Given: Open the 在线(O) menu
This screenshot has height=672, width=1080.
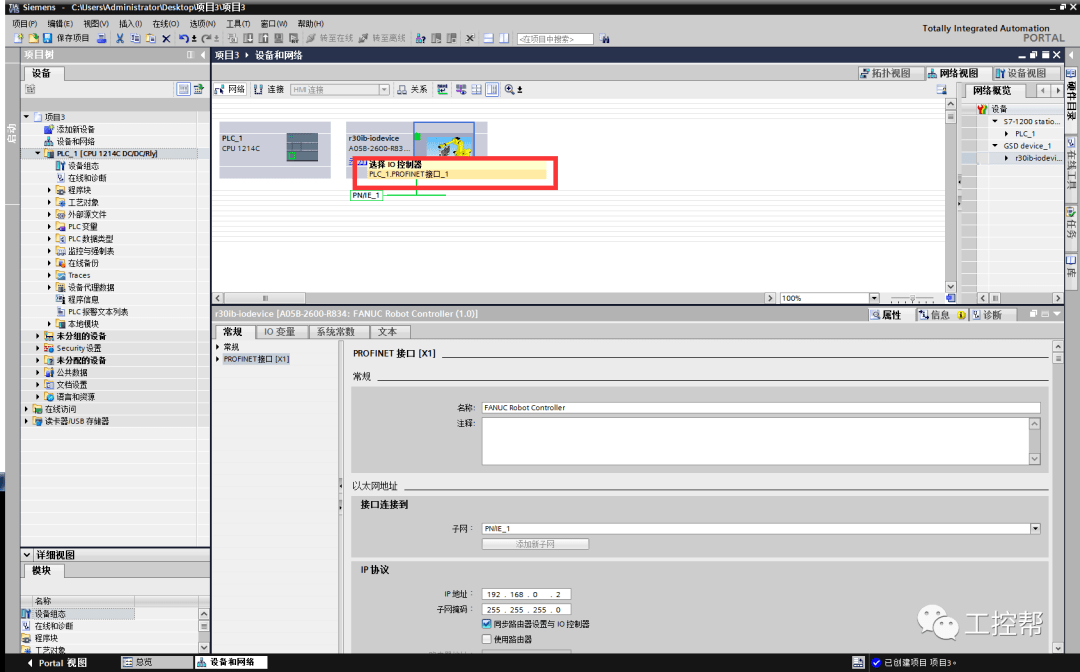Looking at the screenshot, I should coord(165,23).
